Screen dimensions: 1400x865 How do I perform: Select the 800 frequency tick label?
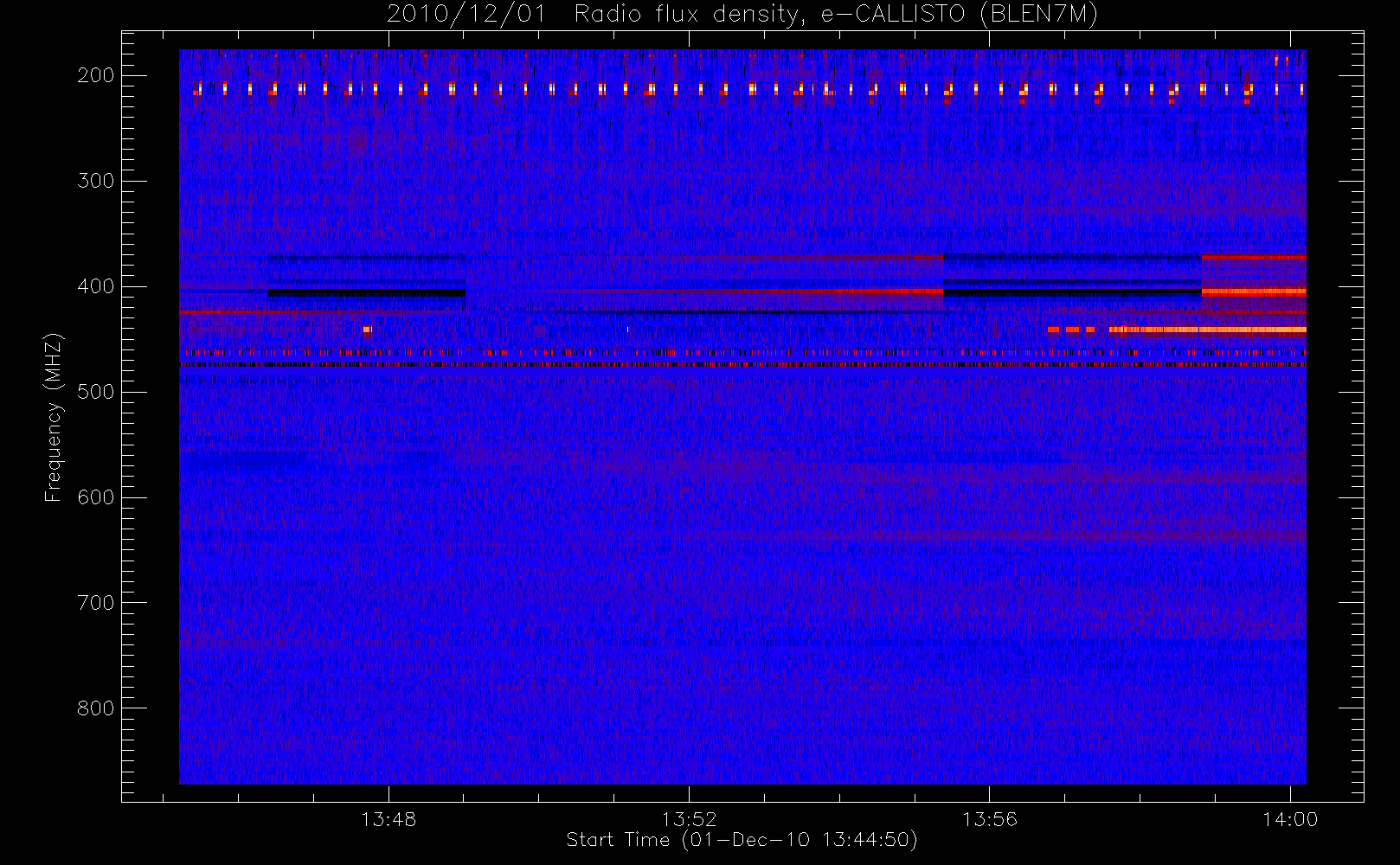point(96,708)
